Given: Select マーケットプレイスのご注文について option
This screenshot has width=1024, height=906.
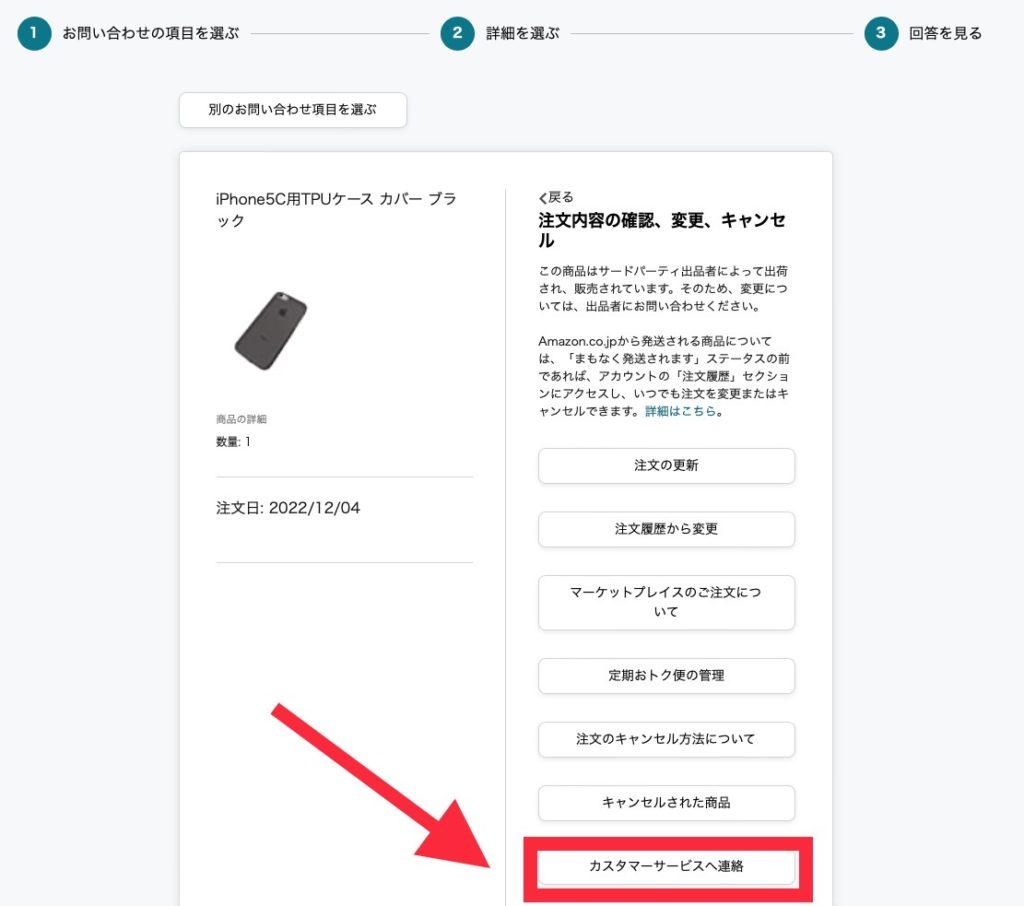Looking at the screenshot, I should [x=666, y=602].
